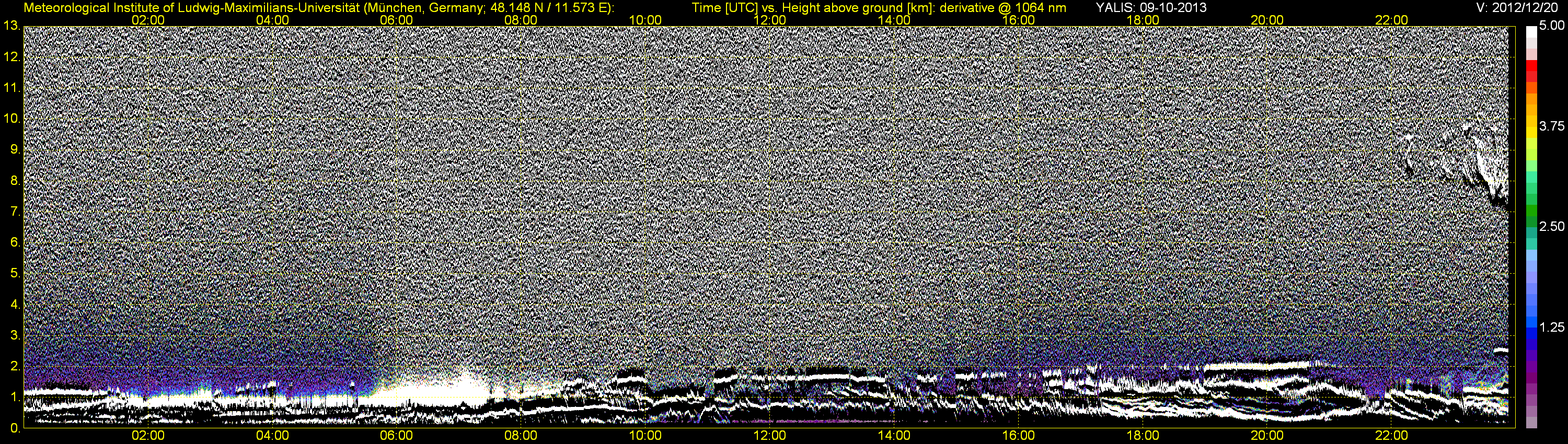Click the '1.' height axis label

click(15, 397)
